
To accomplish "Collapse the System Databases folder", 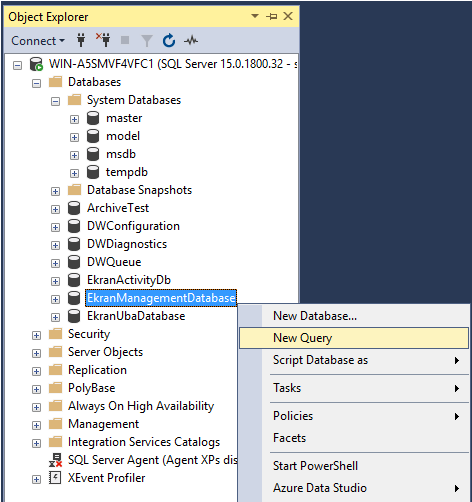I will [x=56, y=101].
